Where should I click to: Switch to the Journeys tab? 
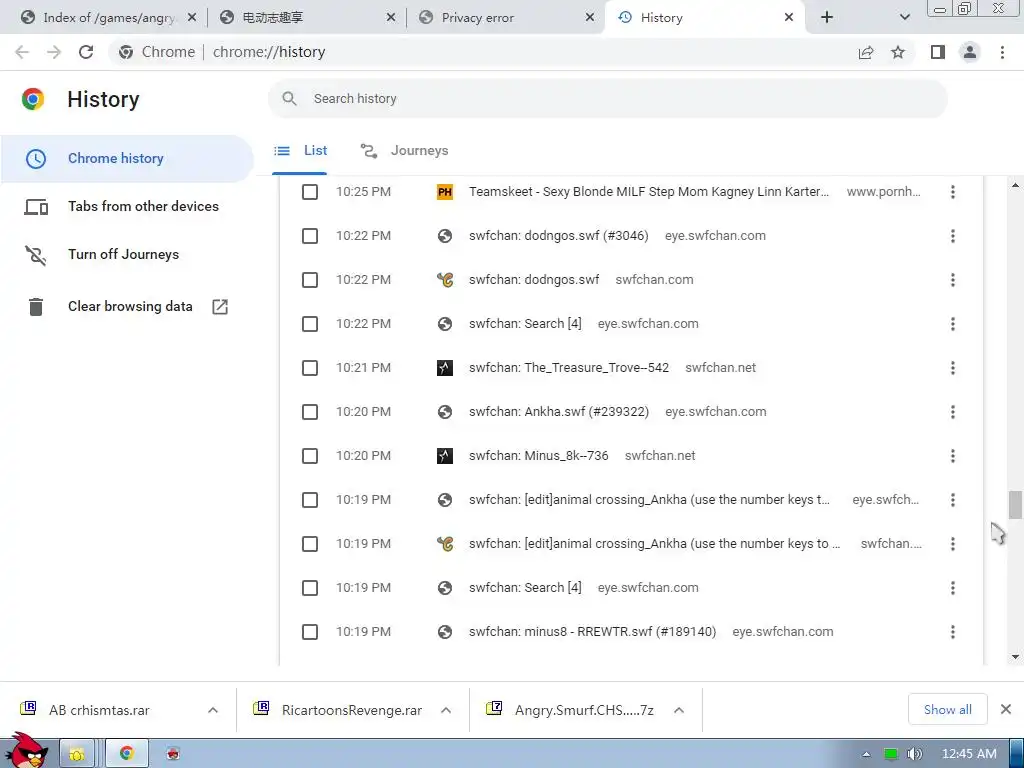point(404,151)
